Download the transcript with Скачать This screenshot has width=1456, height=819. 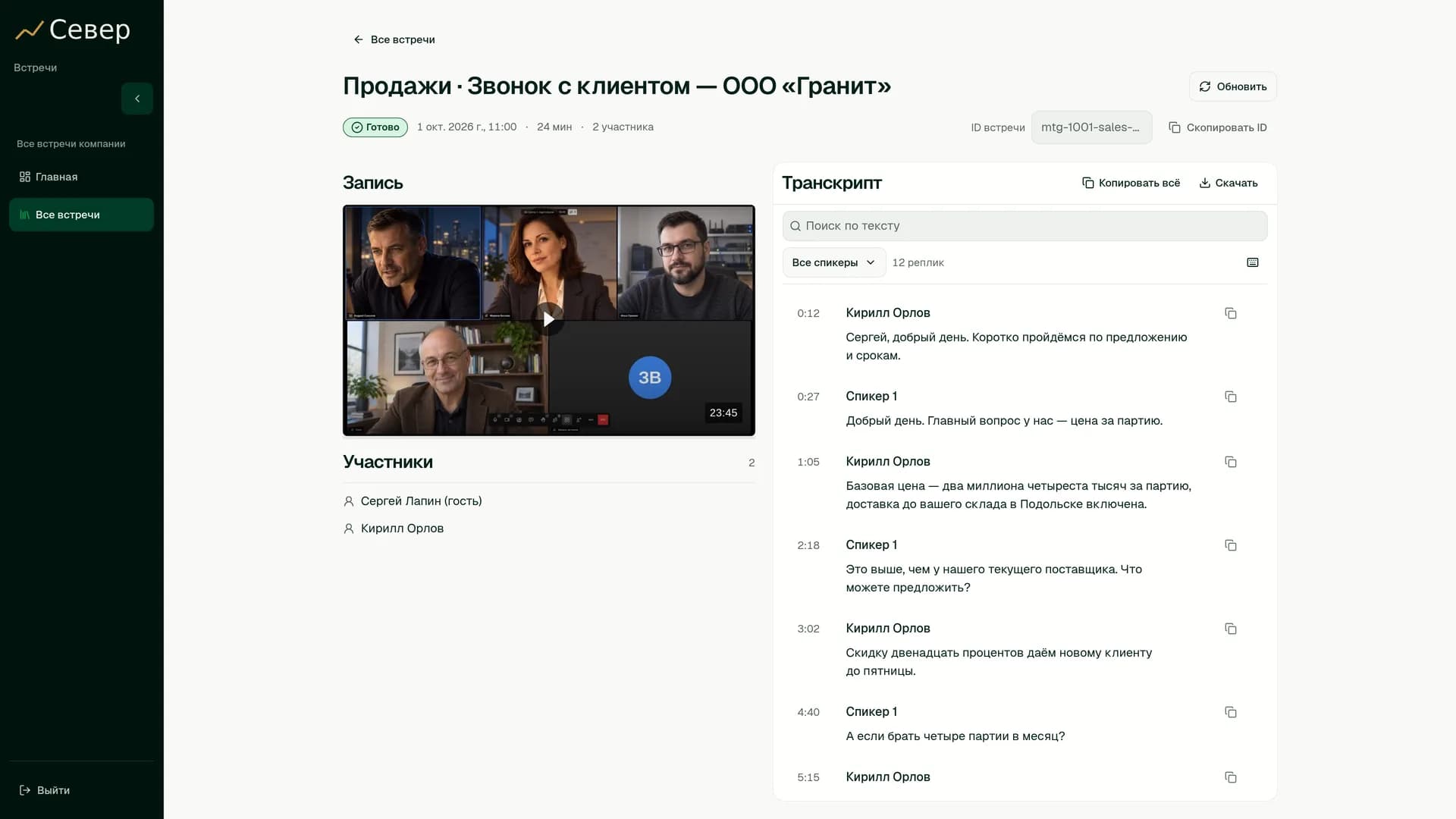pyautogui.click(x=1228, y=183)
